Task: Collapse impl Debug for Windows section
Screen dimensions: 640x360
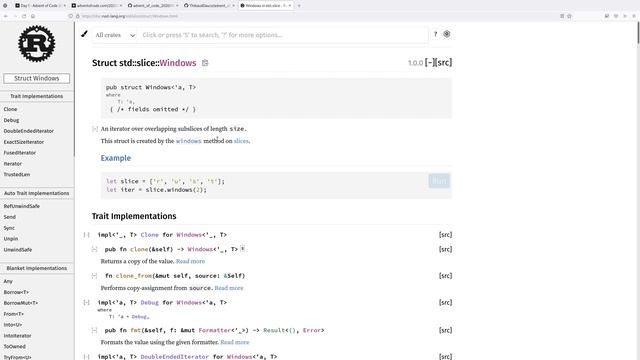Action: [x=87, y=302]
